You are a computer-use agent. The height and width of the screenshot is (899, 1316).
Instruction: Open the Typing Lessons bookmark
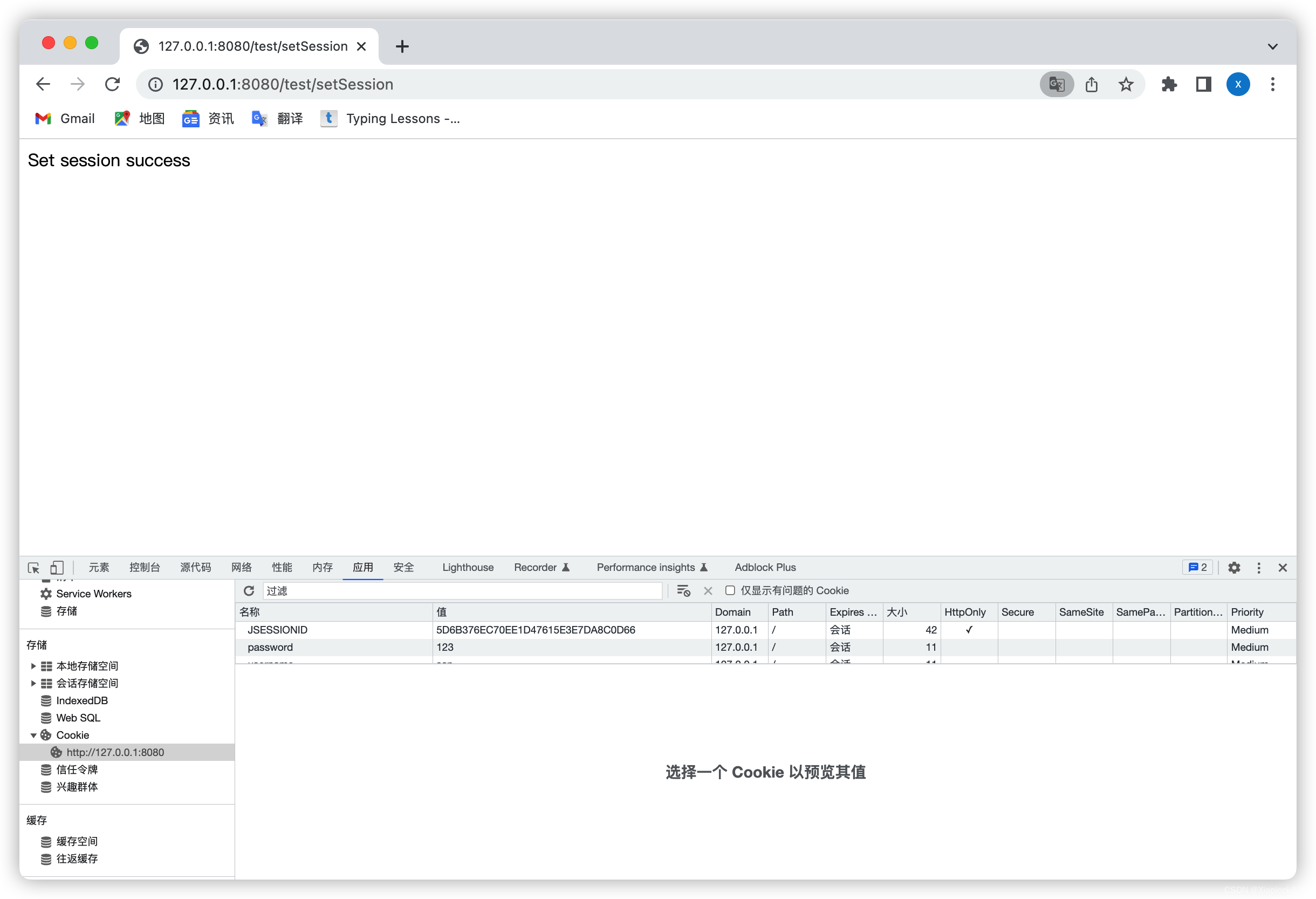pyautogui.click(x=390, y=118)
